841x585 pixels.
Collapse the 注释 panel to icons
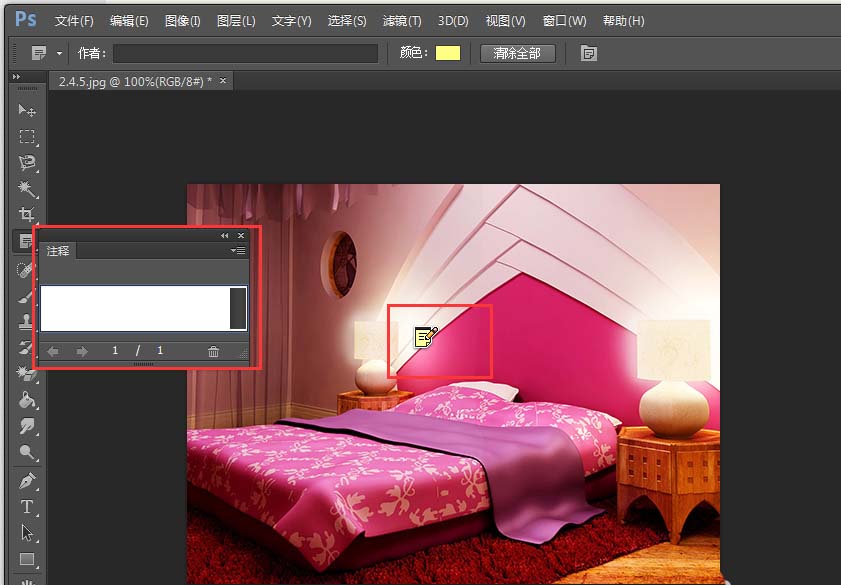pyautogui.click(x=224, y=236)
